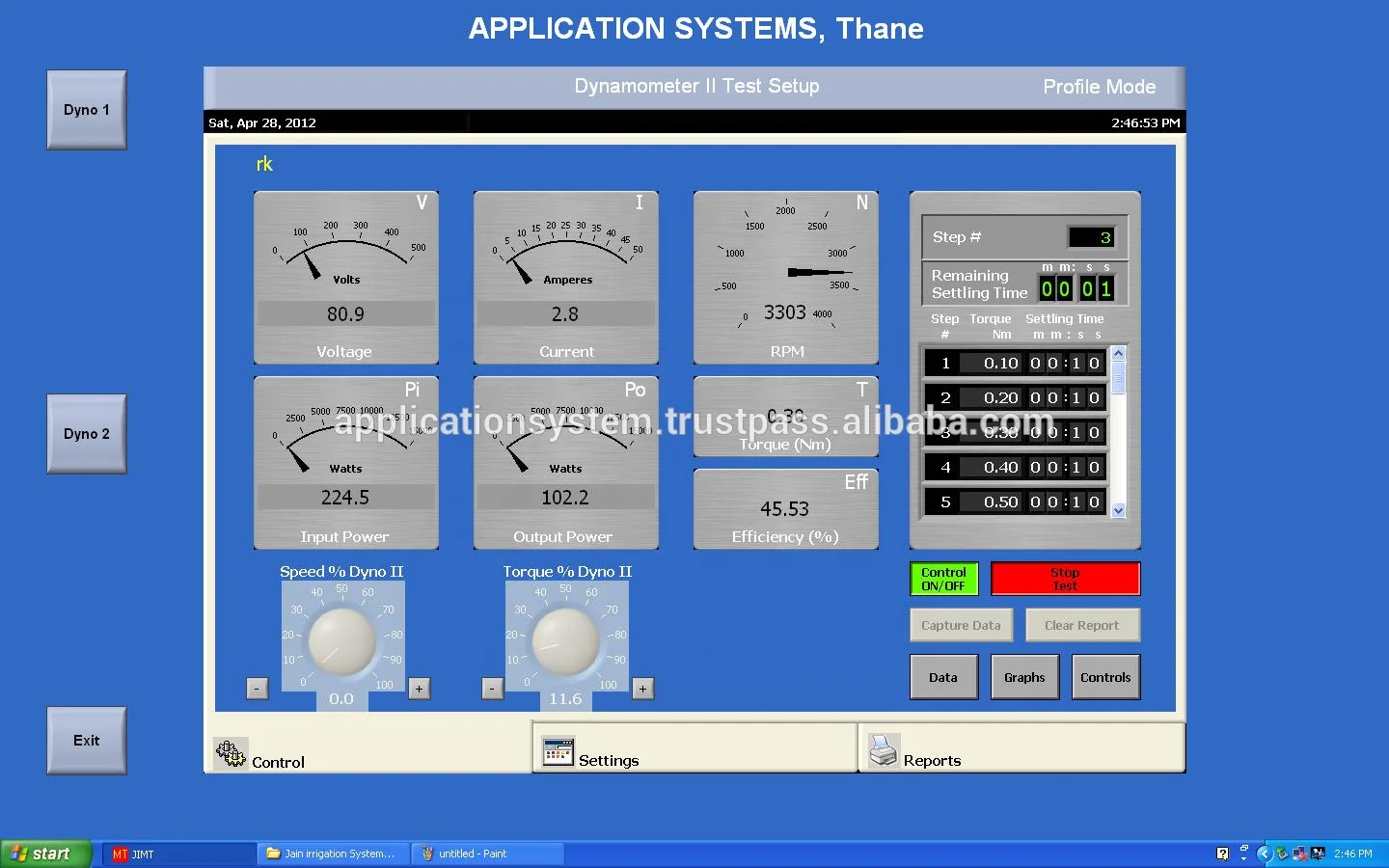Click the step list scrollbar up arrow

click(x=1118, y=353)
